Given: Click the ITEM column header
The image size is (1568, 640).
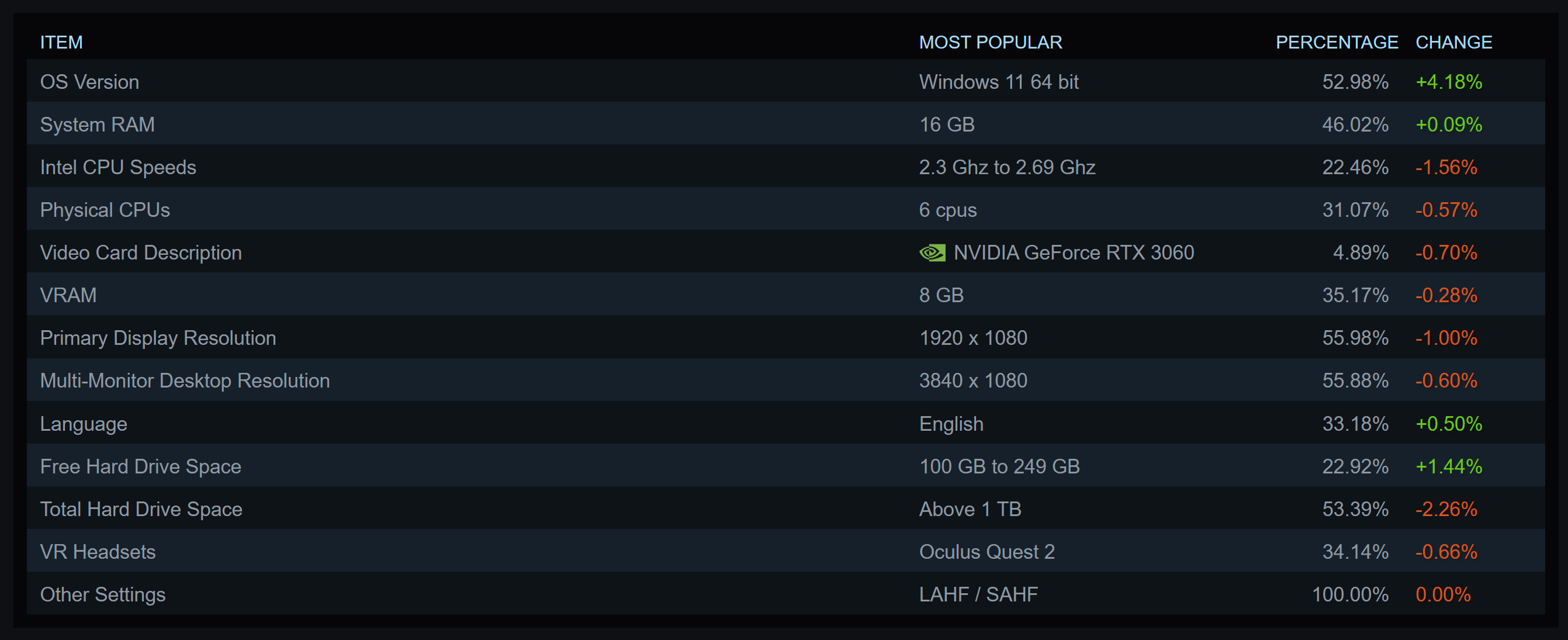Looking at the screenshot, I should 61,42.
